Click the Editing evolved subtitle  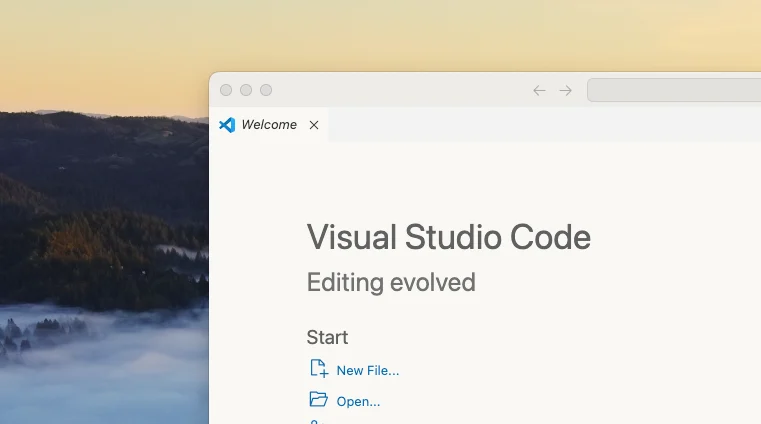391,282
